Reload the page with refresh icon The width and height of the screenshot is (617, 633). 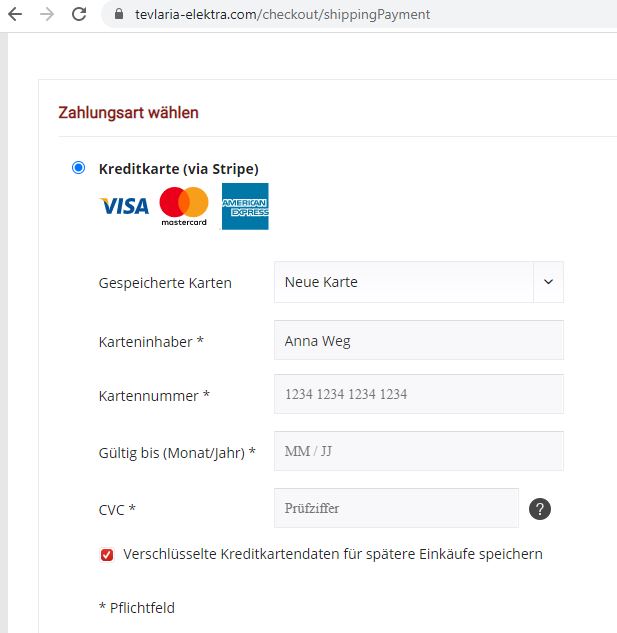click(79, 14)
